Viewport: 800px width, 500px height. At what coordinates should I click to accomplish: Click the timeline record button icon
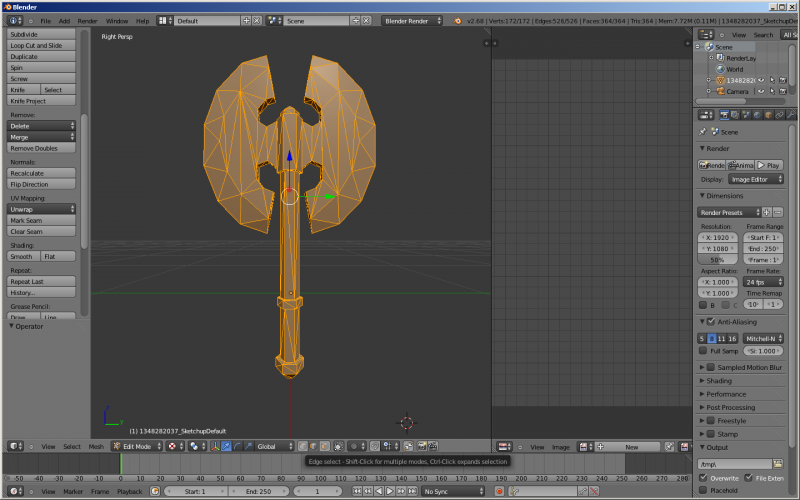(499, 491)
